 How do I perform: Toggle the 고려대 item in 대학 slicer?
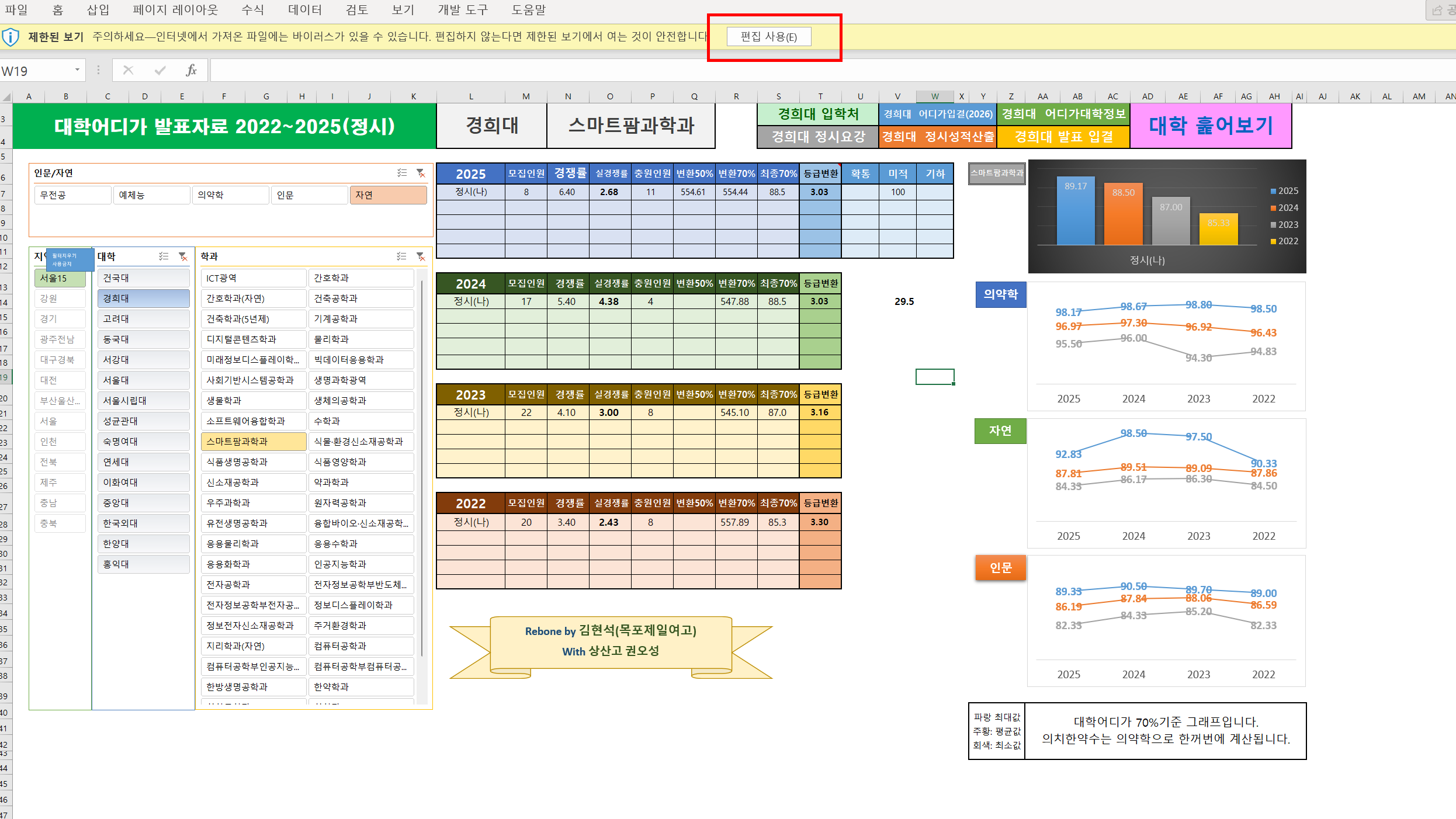click(143, 319)
